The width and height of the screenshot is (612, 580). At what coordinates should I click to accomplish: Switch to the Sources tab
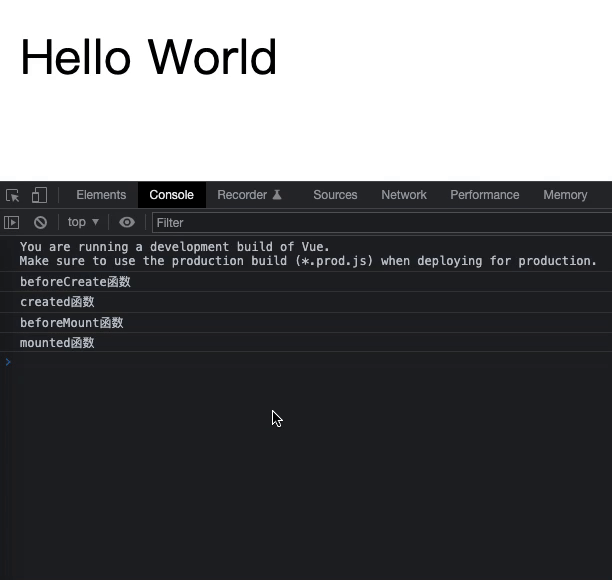[x=335, y=195]
